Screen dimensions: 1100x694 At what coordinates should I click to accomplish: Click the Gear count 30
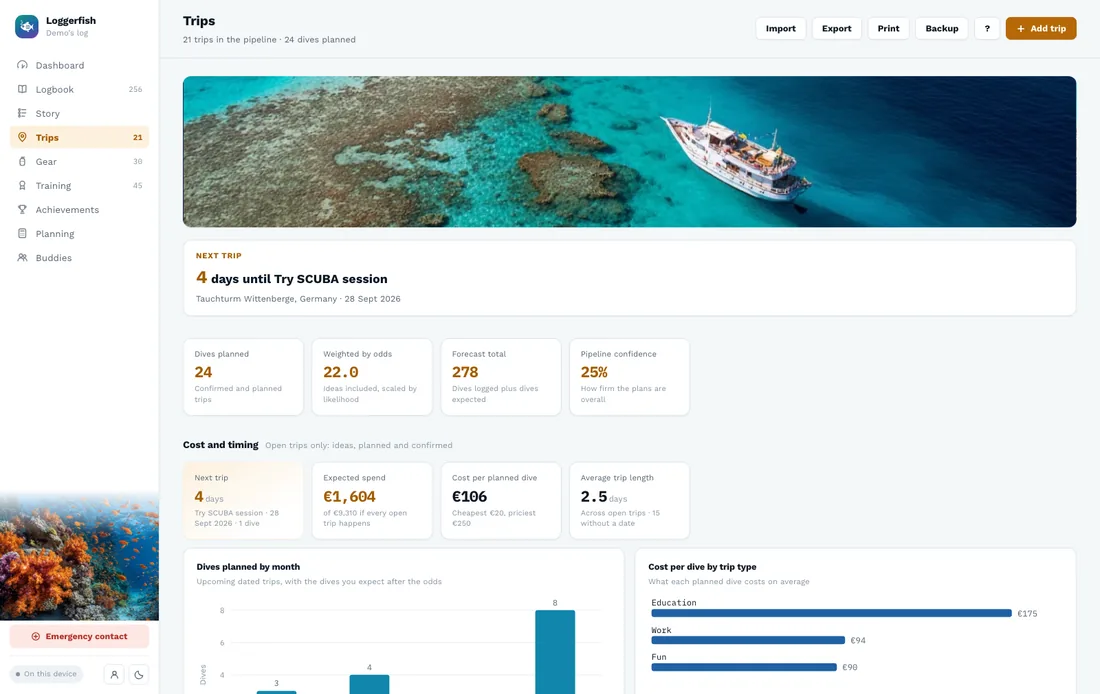138,161
